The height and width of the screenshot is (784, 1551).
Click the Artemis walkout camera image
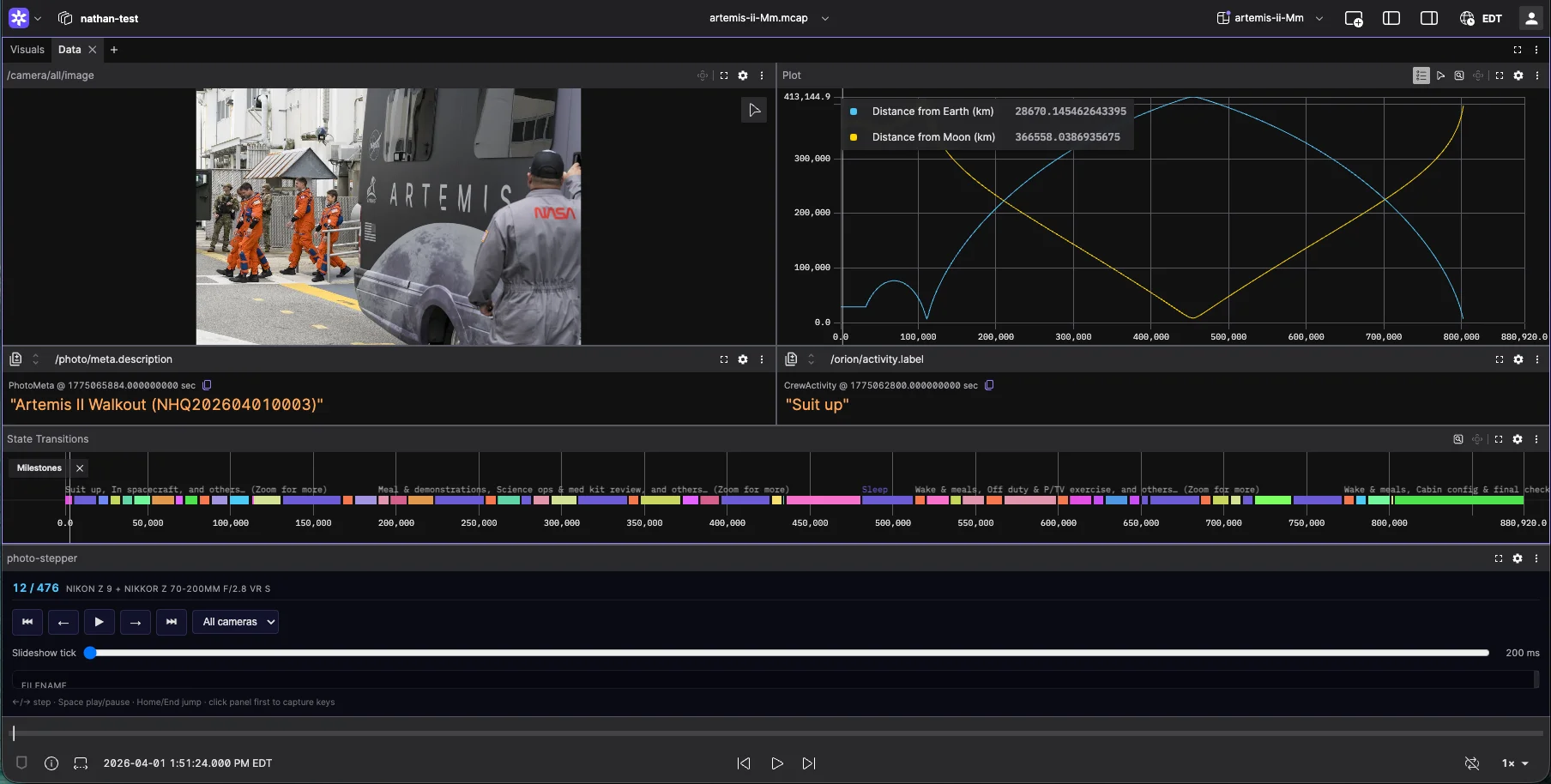pyautogui.click(x=389, y=216)
